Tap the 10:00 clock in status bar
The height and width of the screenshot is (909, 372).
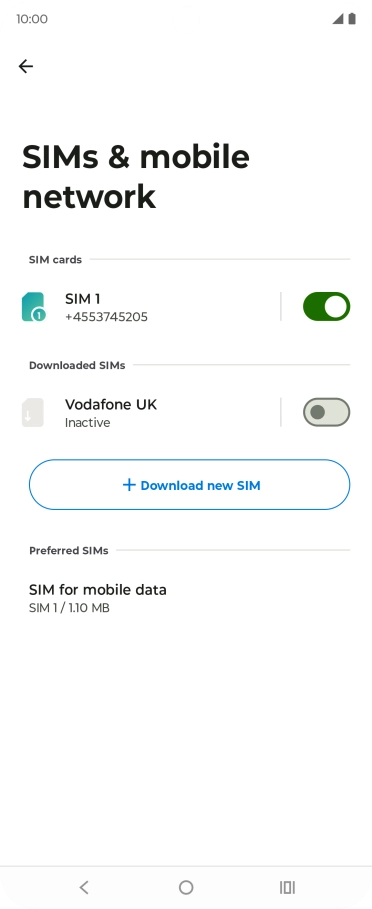tap(32, 19)
